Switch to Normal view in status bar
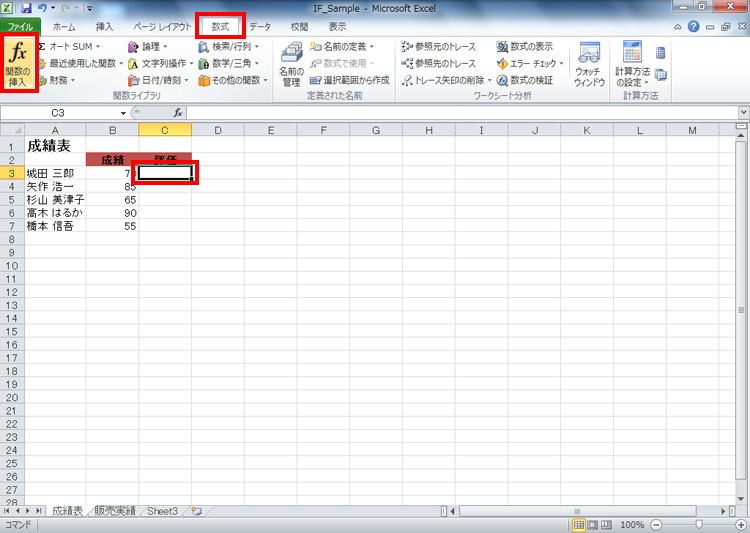 coord(579,525)
